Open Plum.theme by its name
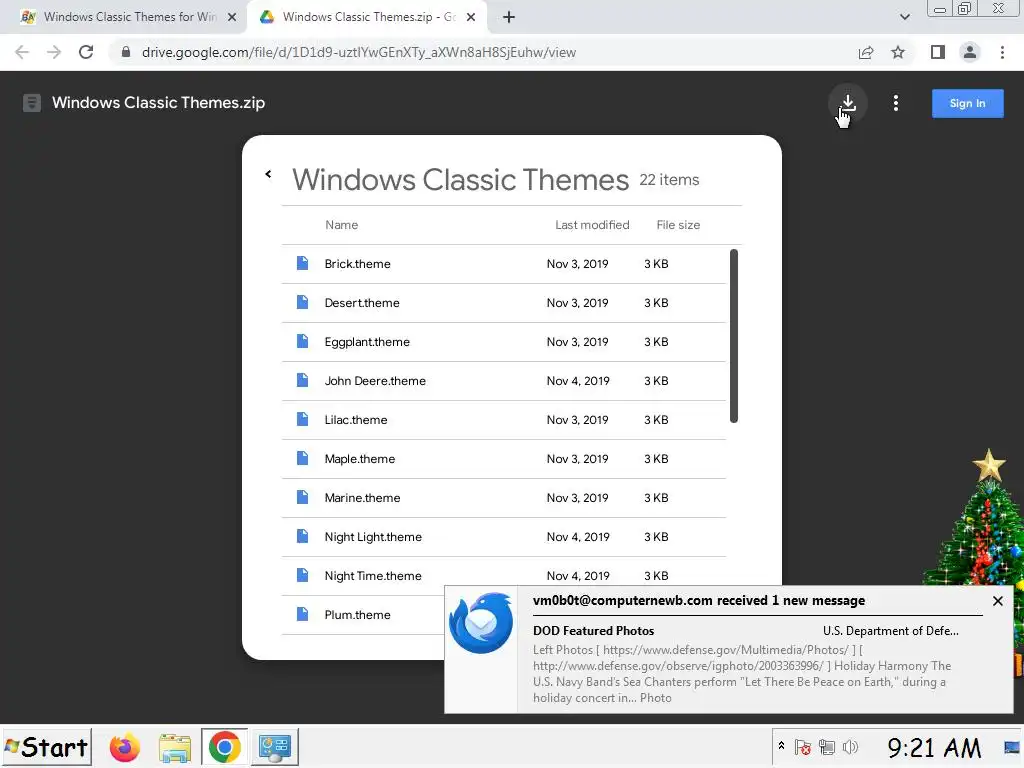 (357, 615)
